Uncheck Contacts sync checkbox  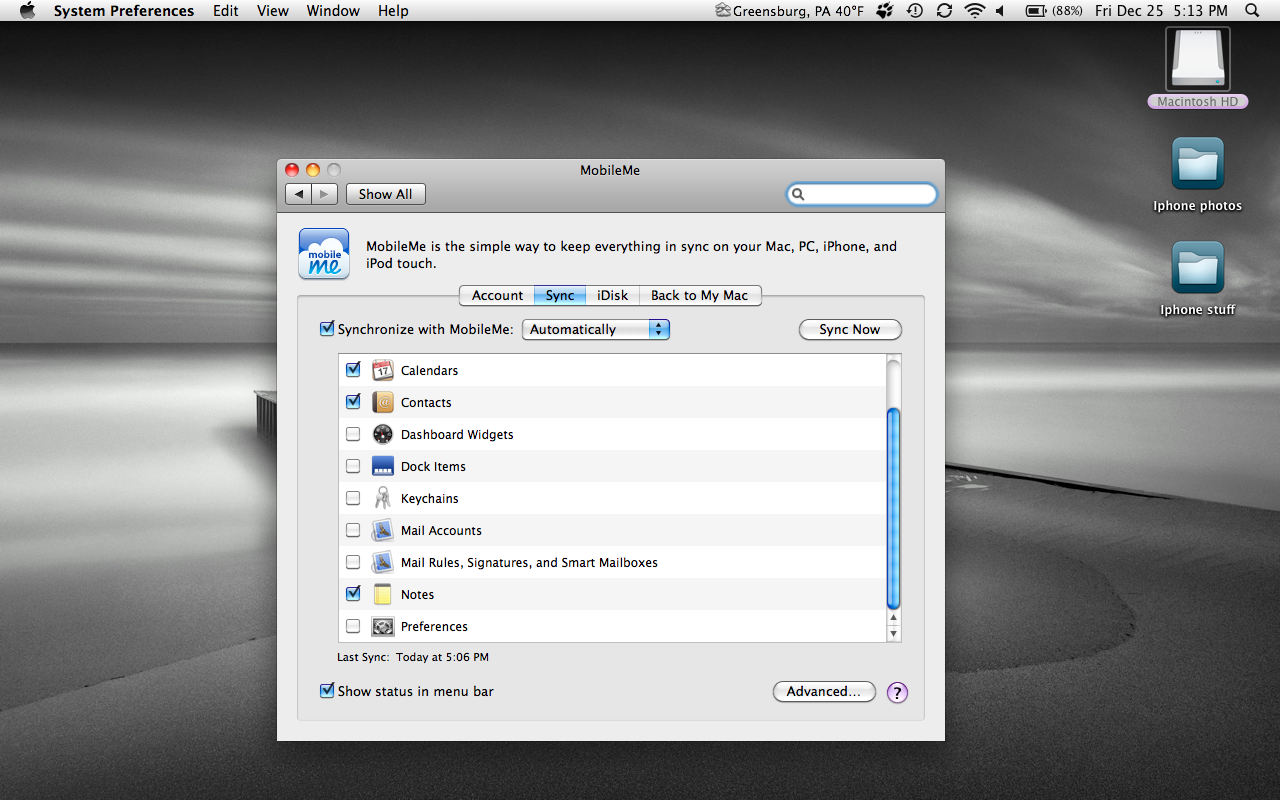(353, 402)
